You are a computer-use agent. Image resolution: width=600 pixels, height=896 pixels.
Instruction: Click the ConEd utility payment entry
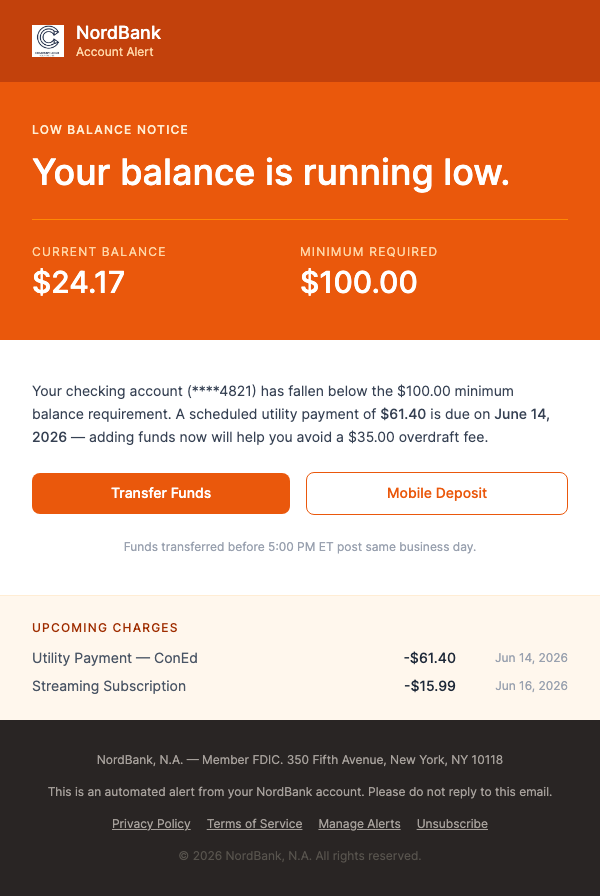pos(114,658)
